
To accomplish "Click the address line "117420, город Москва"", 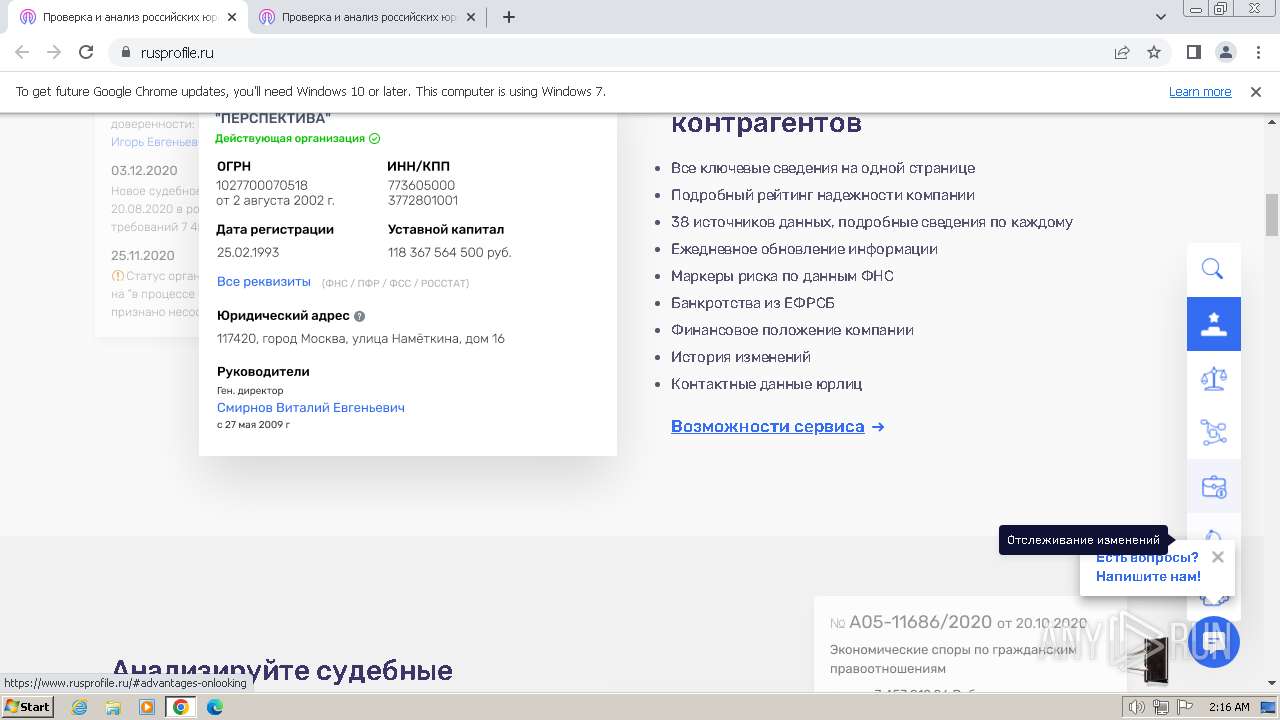I will [x=361, y=339].
